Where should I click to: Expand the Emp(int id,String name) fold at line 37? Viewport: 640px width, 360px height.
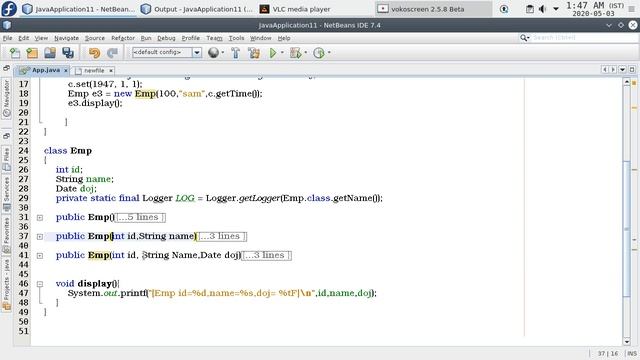point(40,236)
